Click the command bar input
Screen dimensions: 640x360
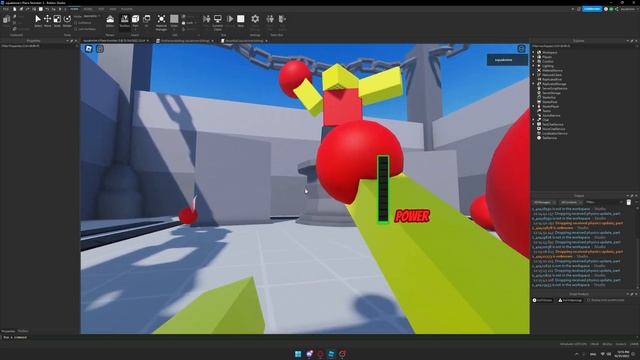pyautogui.click(x=318, y=338)
